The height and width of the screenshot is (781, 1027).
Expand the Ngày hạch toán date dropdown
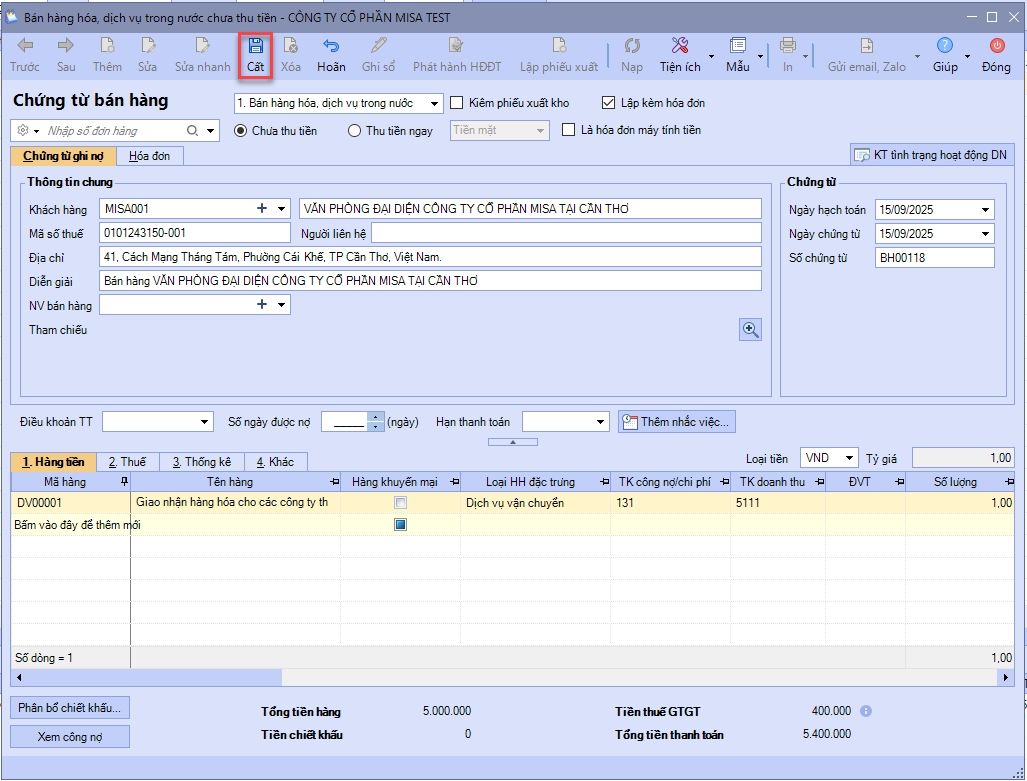coord(986,210)
